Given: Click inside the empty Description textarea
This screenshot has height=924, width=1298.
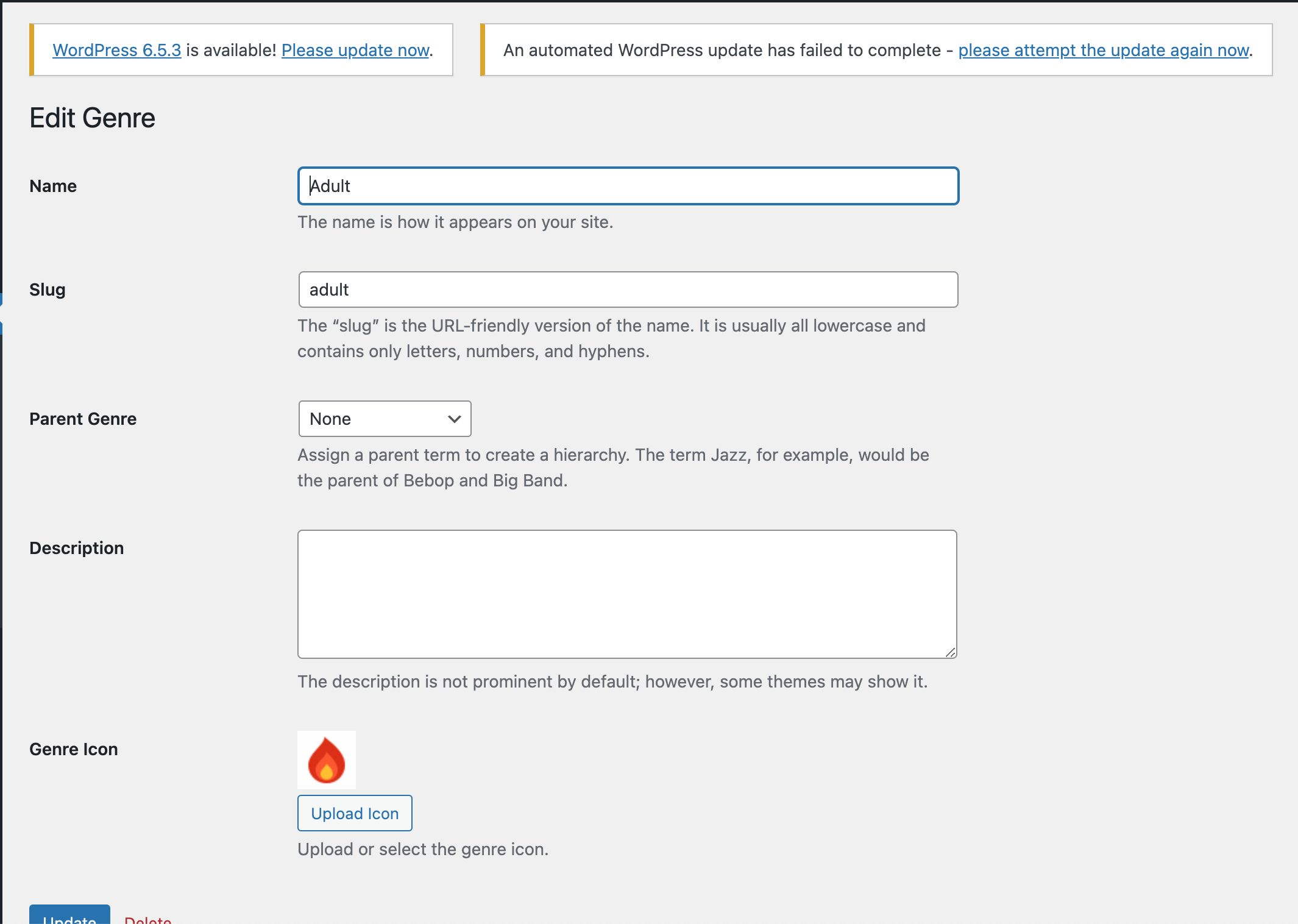Looking at the screenshot, I should point(626,594).
